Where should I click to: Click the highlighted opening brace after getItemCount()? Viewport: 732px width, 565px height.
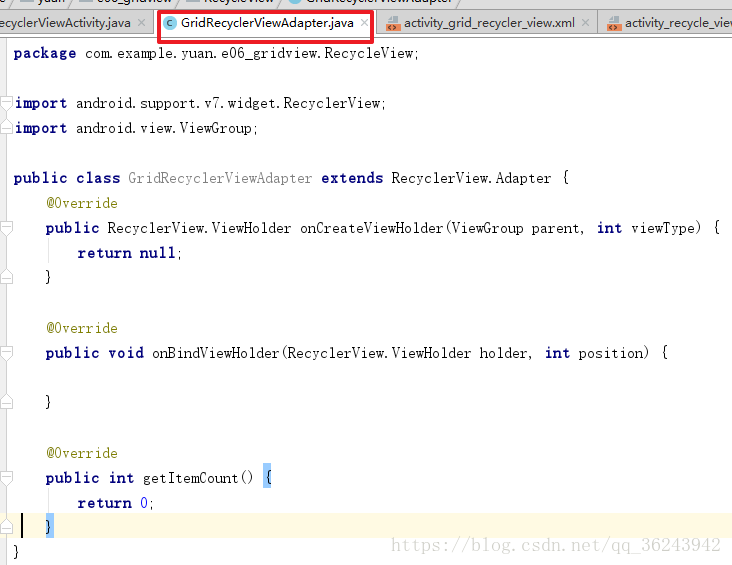(267, 476)
